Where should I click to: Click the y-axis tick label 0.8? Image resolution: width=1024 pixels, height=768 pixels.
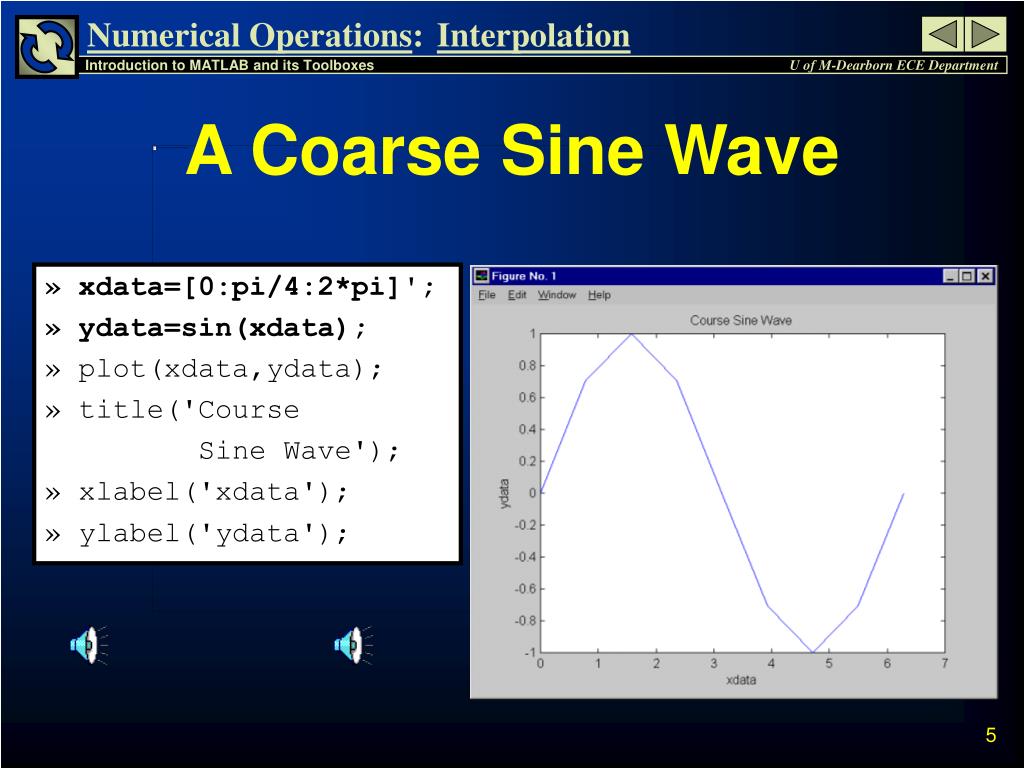527,366
